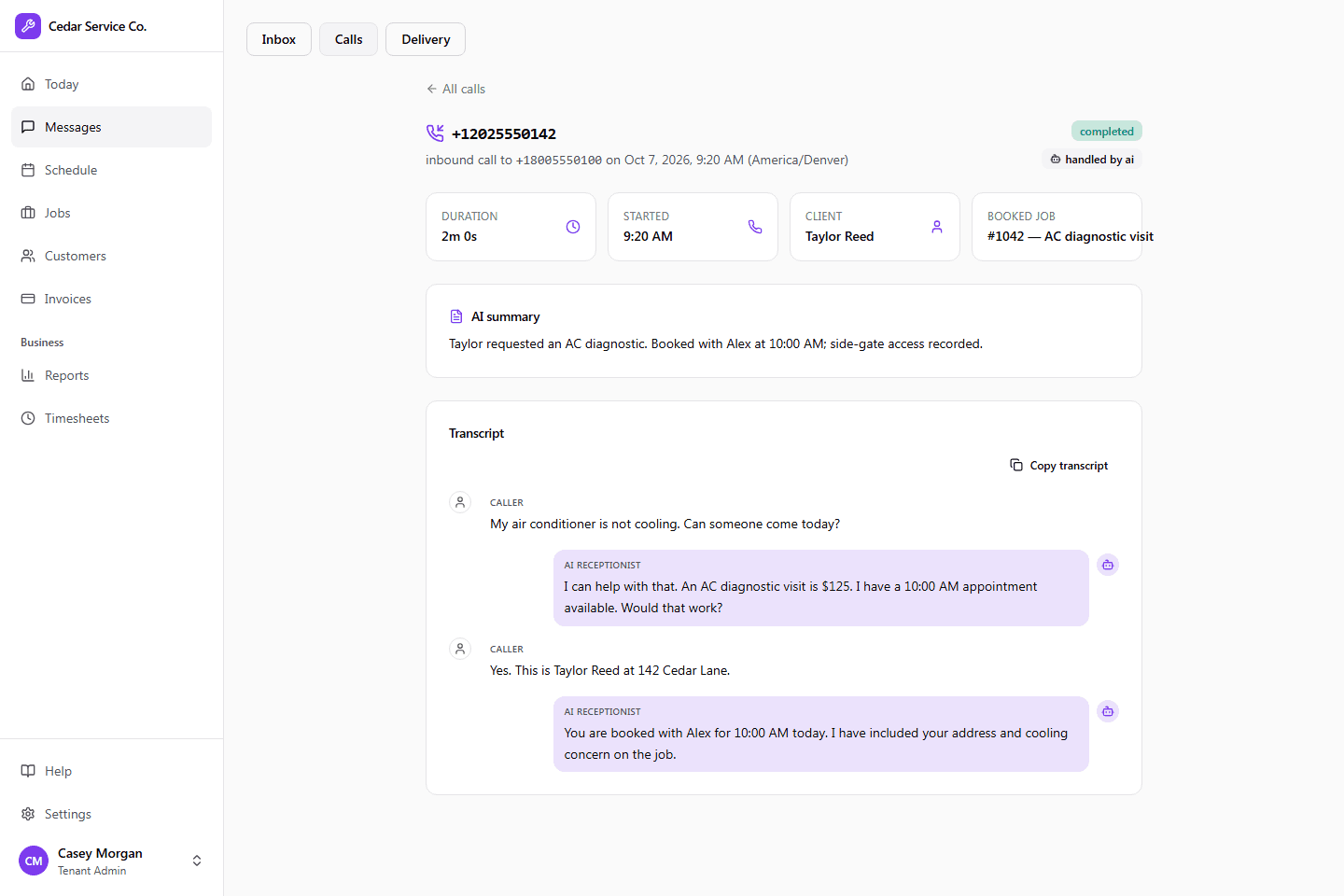This screenshot has width=1344, height=896.
Task: Click the CM user avatar
Action: click(x=34, y=861)
